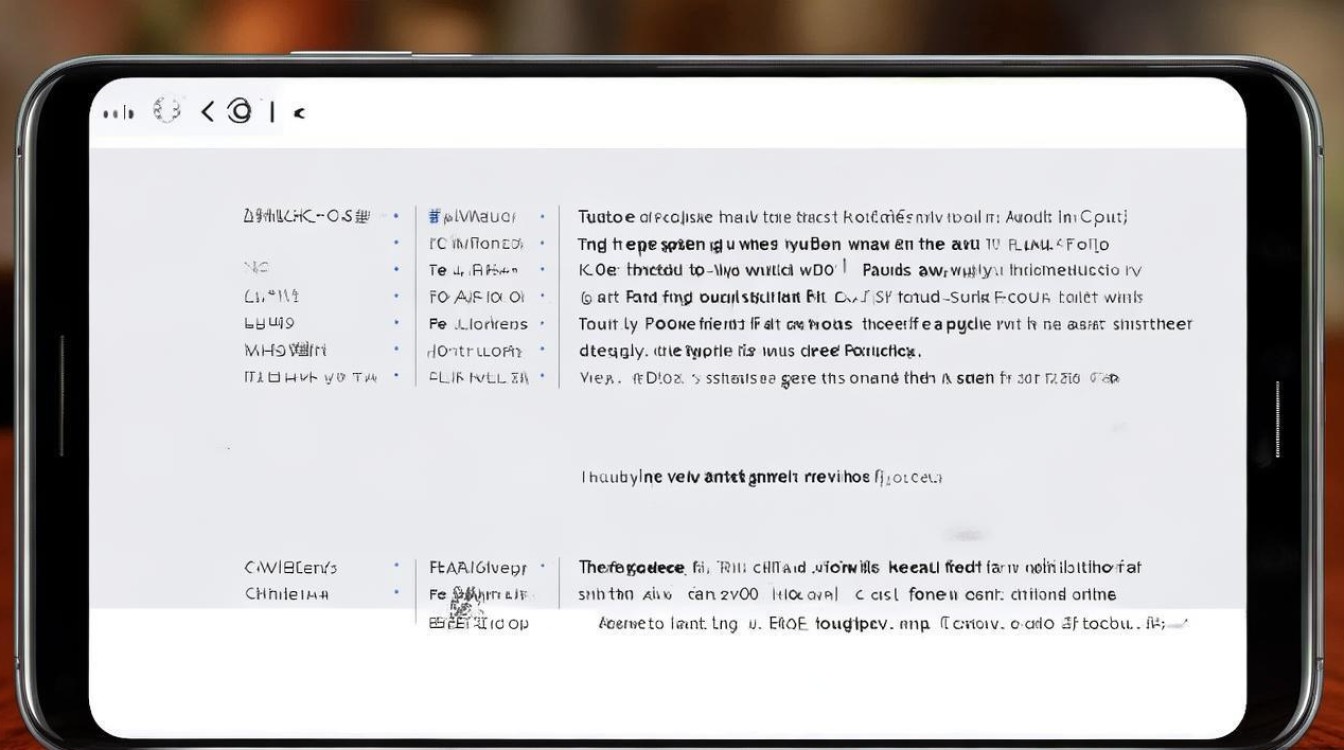The width and height of the screenshot is (1344, 750).
Task: Select the "LBU19" row in left column
Action: 269,324
